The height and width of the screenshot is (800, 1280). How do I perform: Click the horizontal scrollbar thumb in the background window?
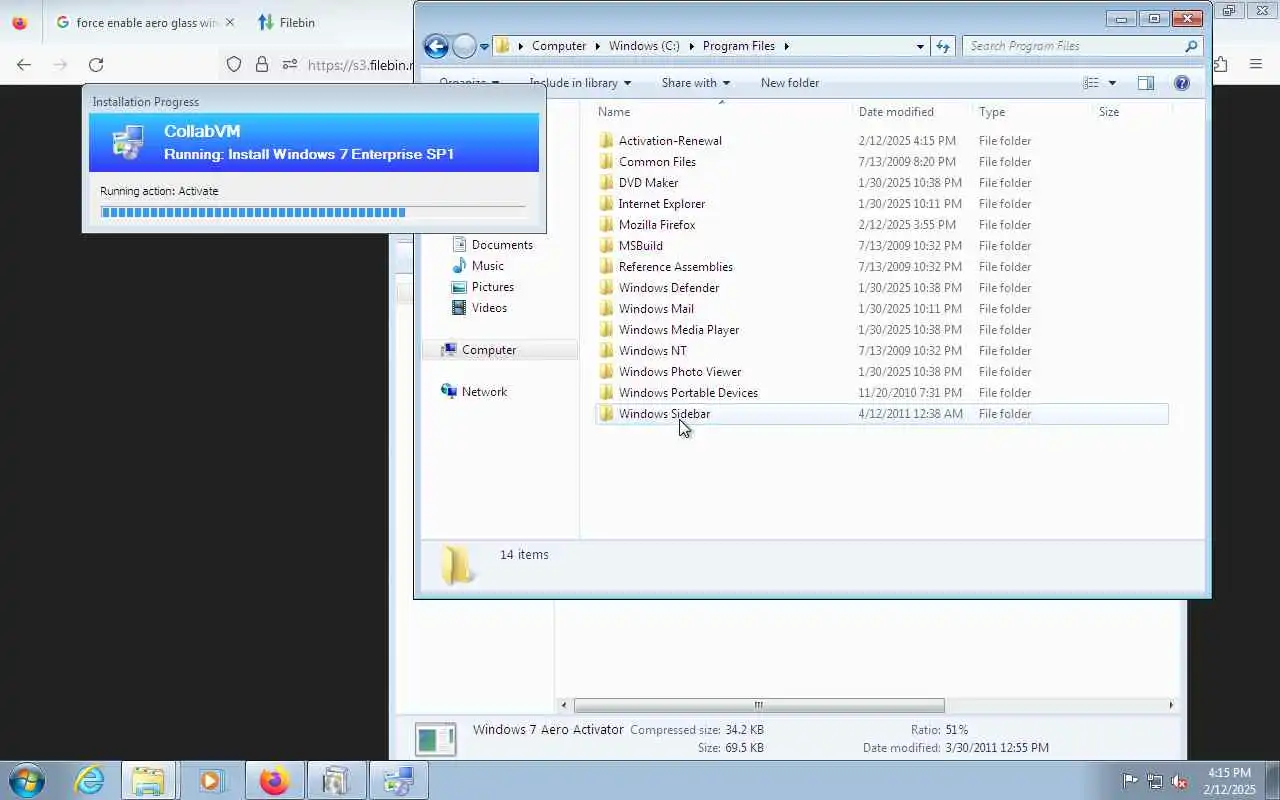pyautogui.click(x=759, y=705)
